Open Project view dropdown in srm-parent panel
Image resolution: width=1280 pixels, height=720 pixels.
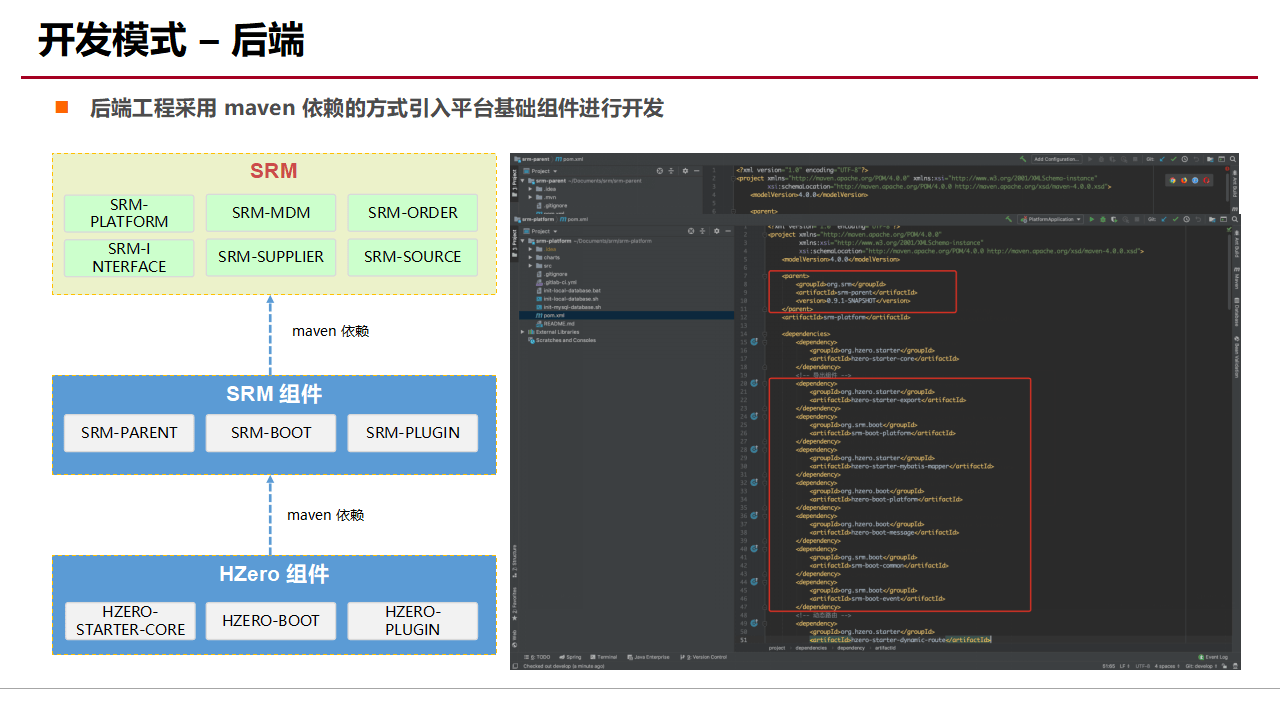coord(540,171)
